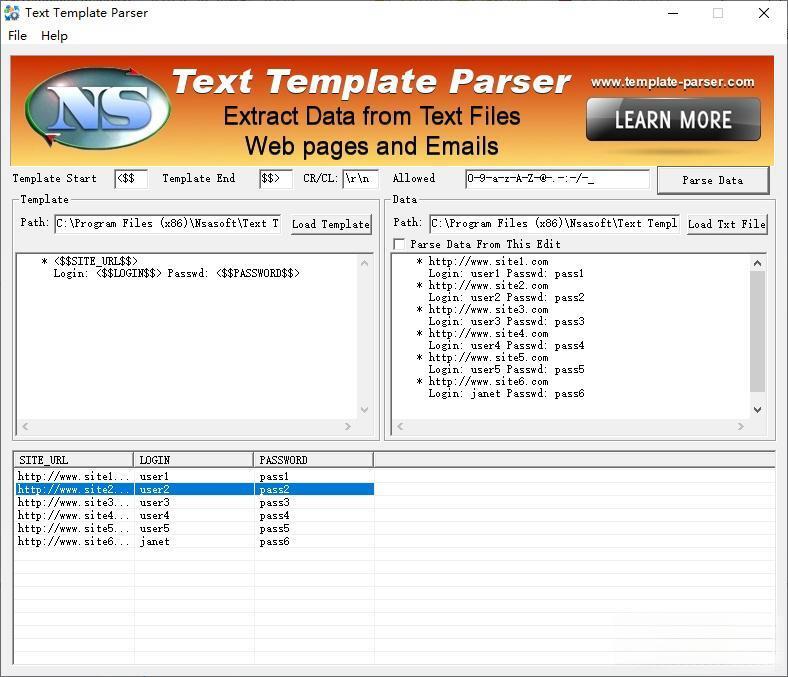Click 'Login: janet Passwd: pass6' data line
The height and width of the screenshot is (677, 788).
click(x=506, y=394)
